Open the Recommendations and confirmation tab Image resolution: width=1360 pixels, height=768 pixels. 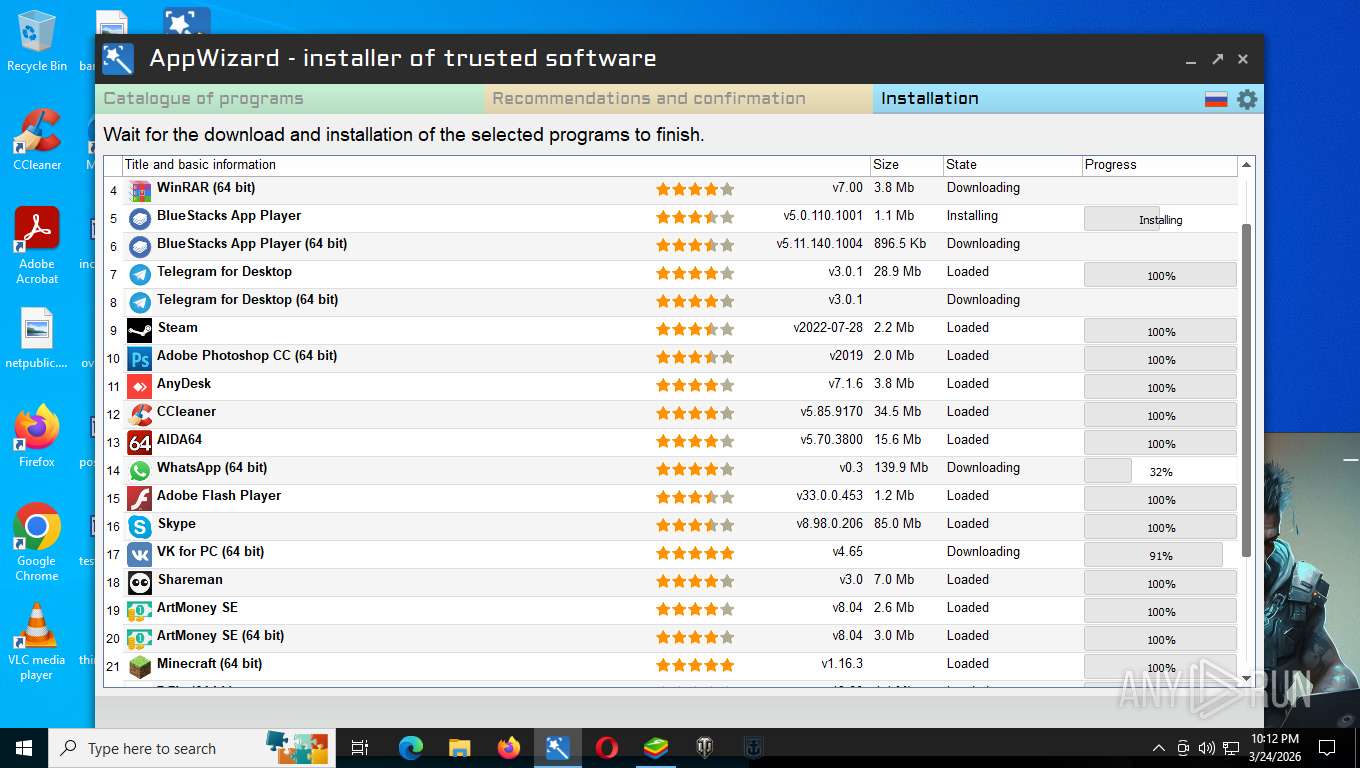(679, 99)
